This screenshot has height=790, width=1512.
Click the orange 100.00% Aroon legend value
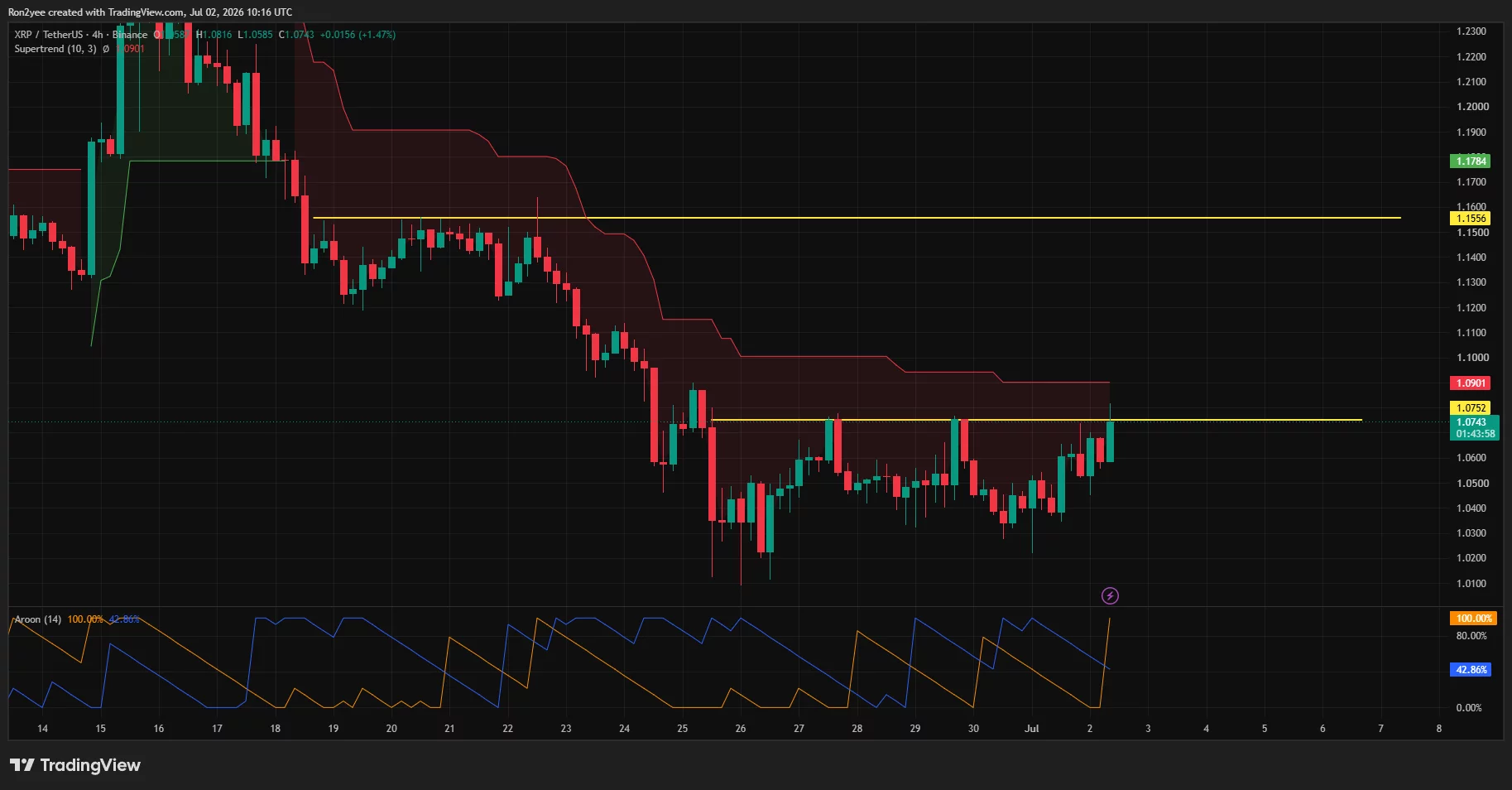point(85,619)
